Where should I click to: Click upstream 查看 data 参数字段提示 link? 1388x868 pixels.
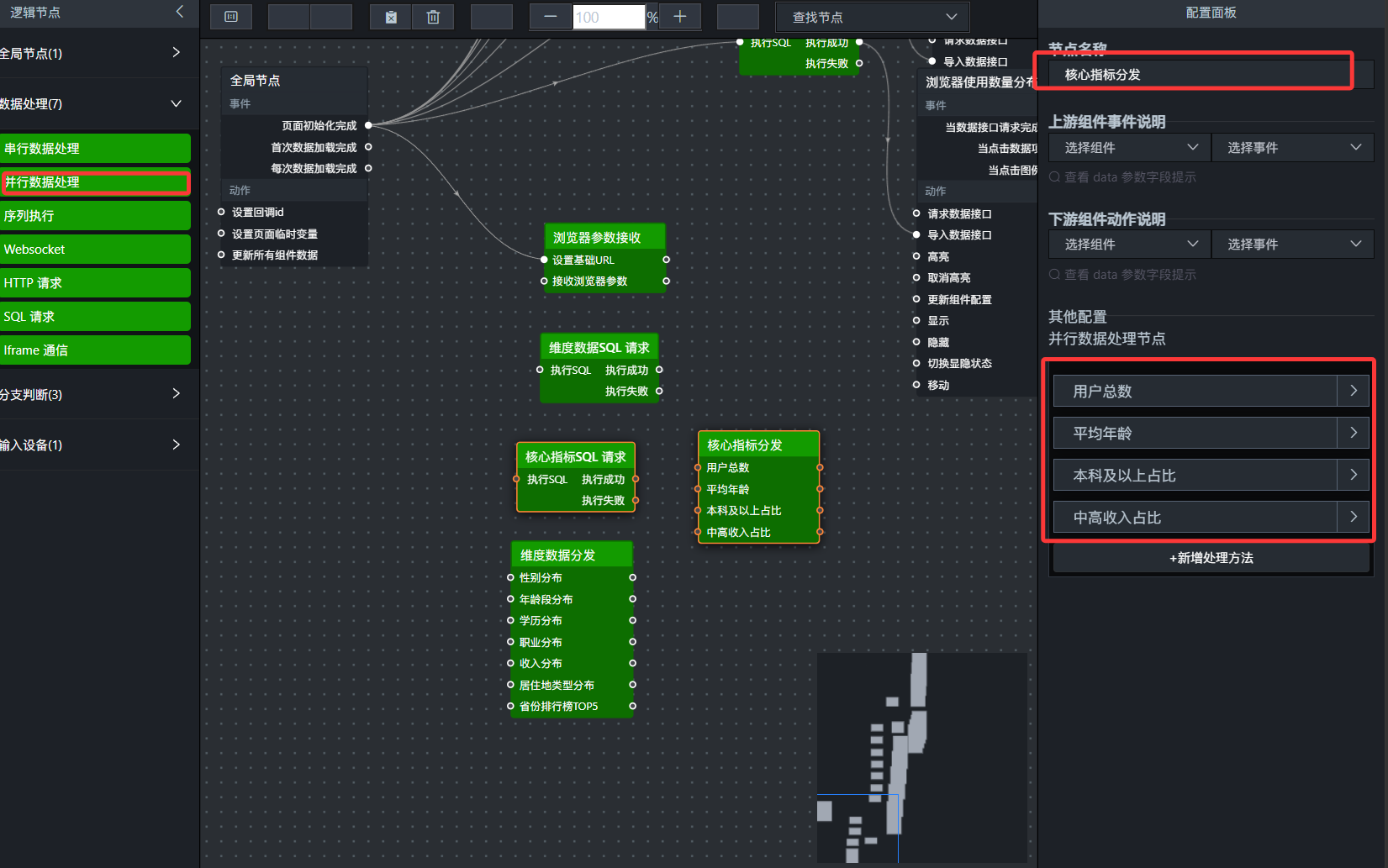[x=1122, y=177]
